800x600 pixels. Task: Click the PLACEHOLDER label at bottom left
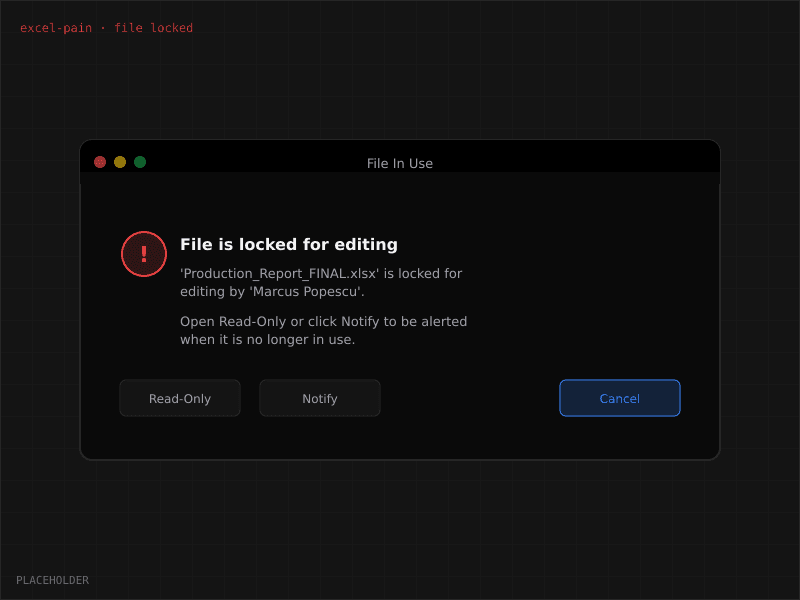pos(52,580)
